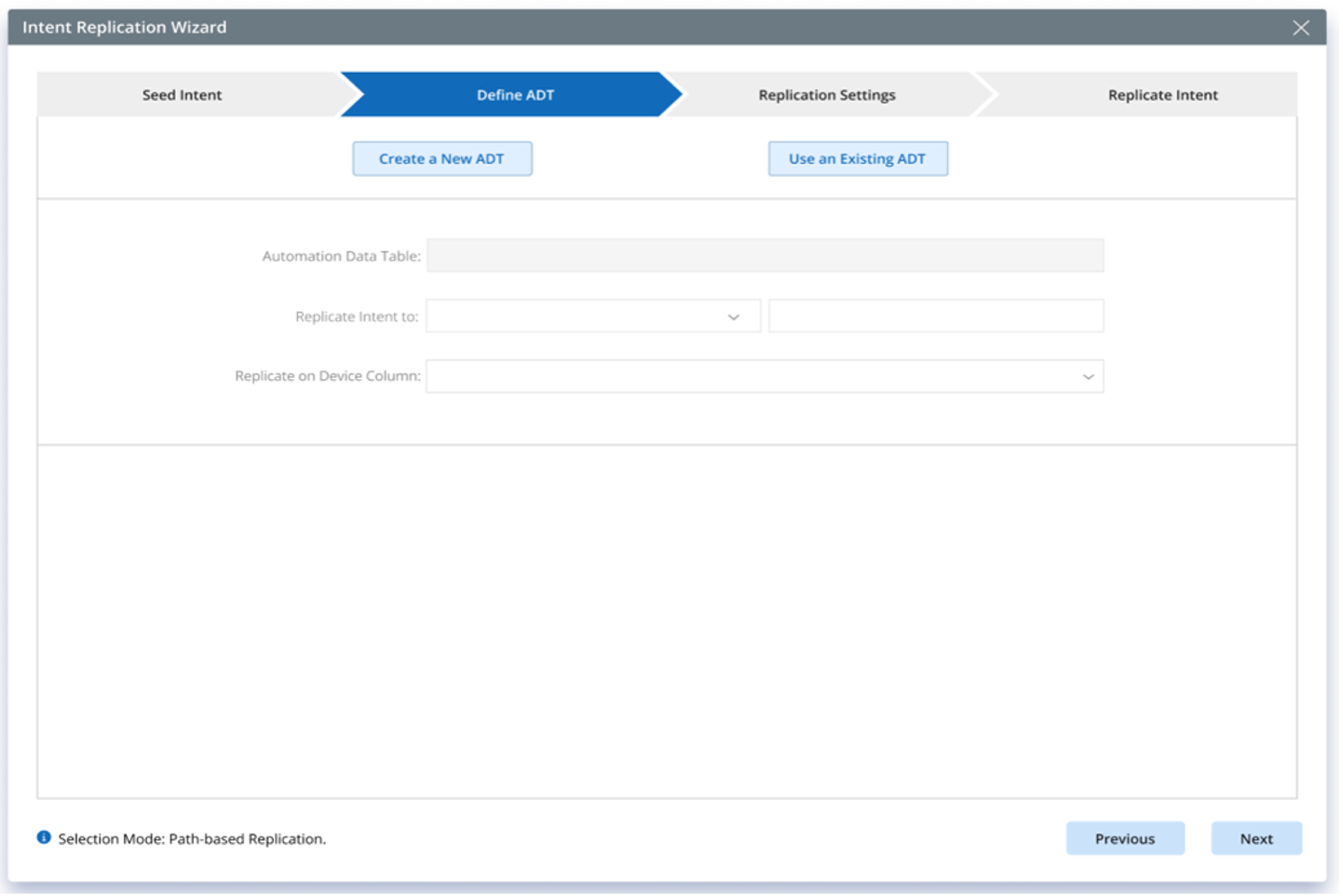The image size is (1343, 896).
Task: Focus the text box right of Replicate Intent to
Action: pos(936,317)
